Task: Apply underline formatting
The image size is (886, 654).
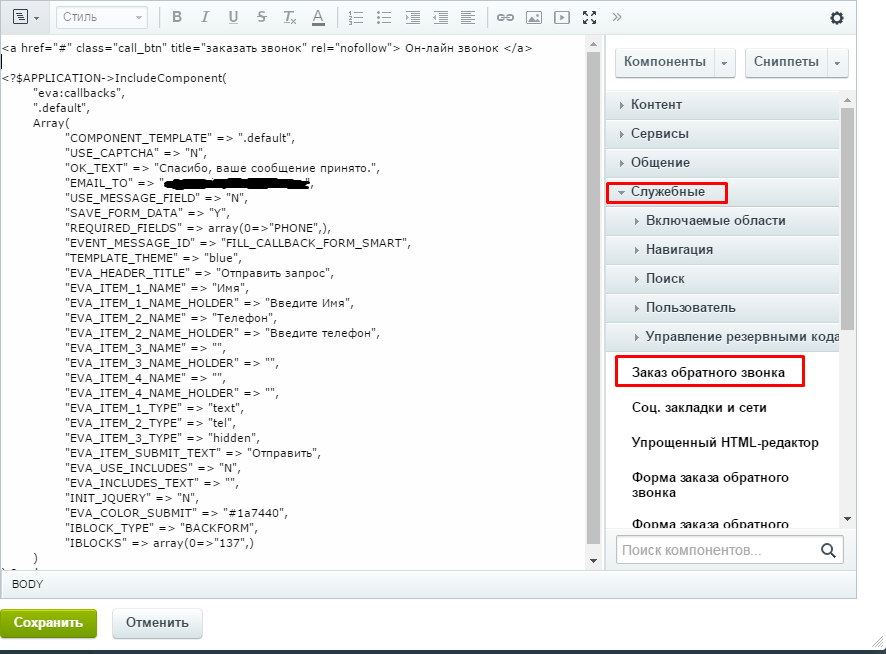Action: point(233,18)
